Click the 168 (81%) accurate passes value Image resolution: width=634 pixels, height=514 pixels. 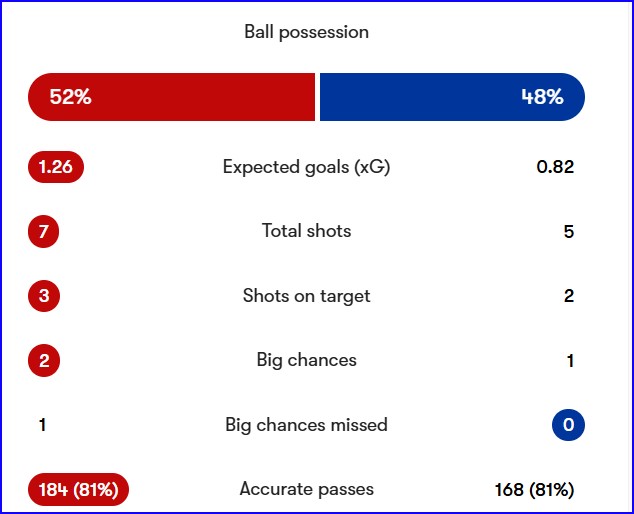534,490
